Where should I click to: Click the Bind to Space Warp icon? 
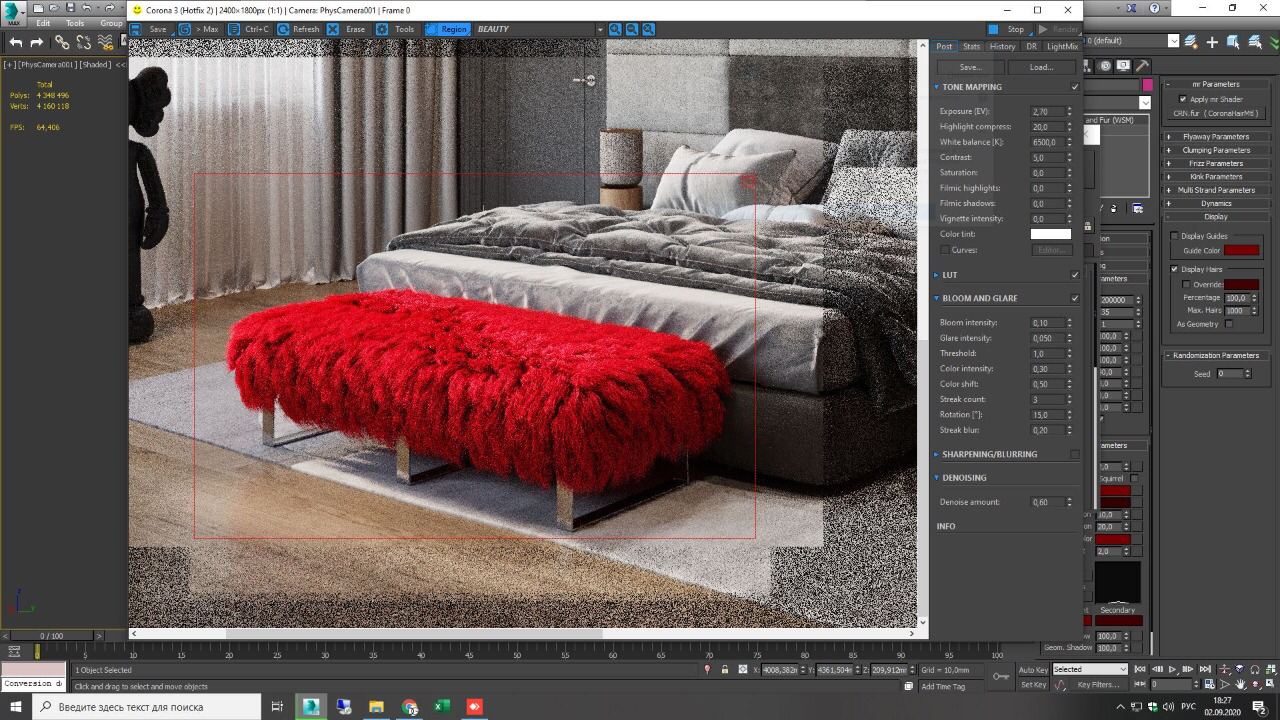106,43
